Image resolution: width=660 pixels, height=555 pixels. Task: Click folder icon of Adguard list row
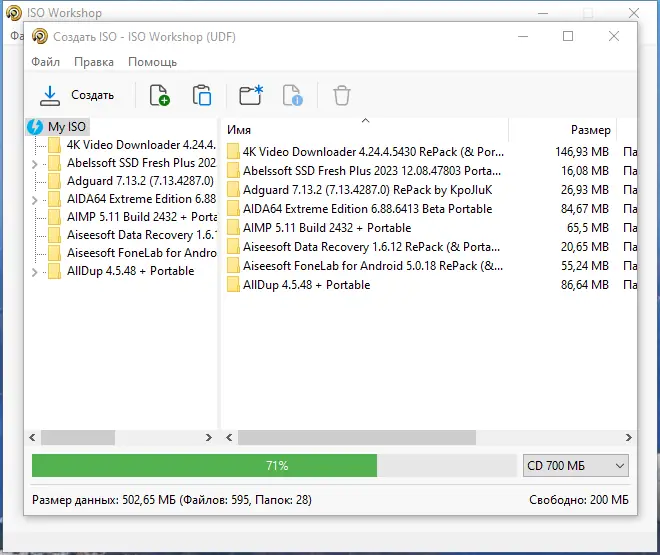pyautogui.click(x=233, y=190)
